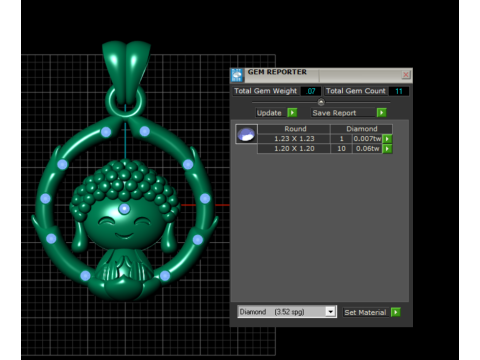Viewport: 480px width, 360px height.
Task: Collapse the panel using the round divider handle
Action: 321,102
